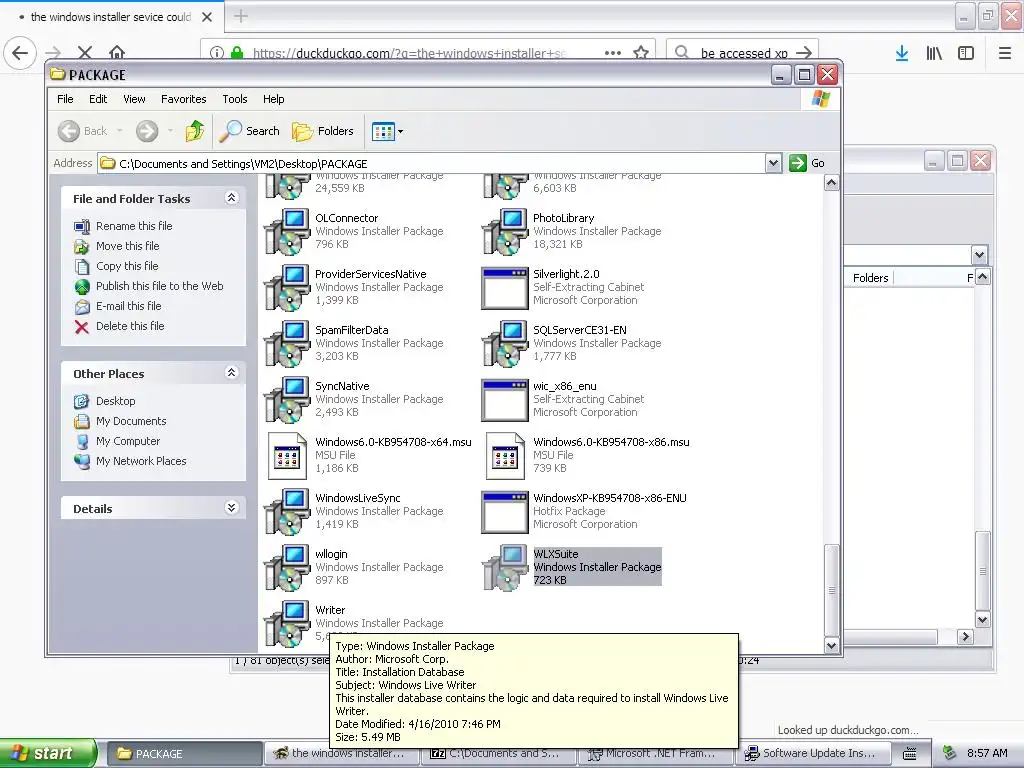Click Copy this file

click(x=127, y=266)
